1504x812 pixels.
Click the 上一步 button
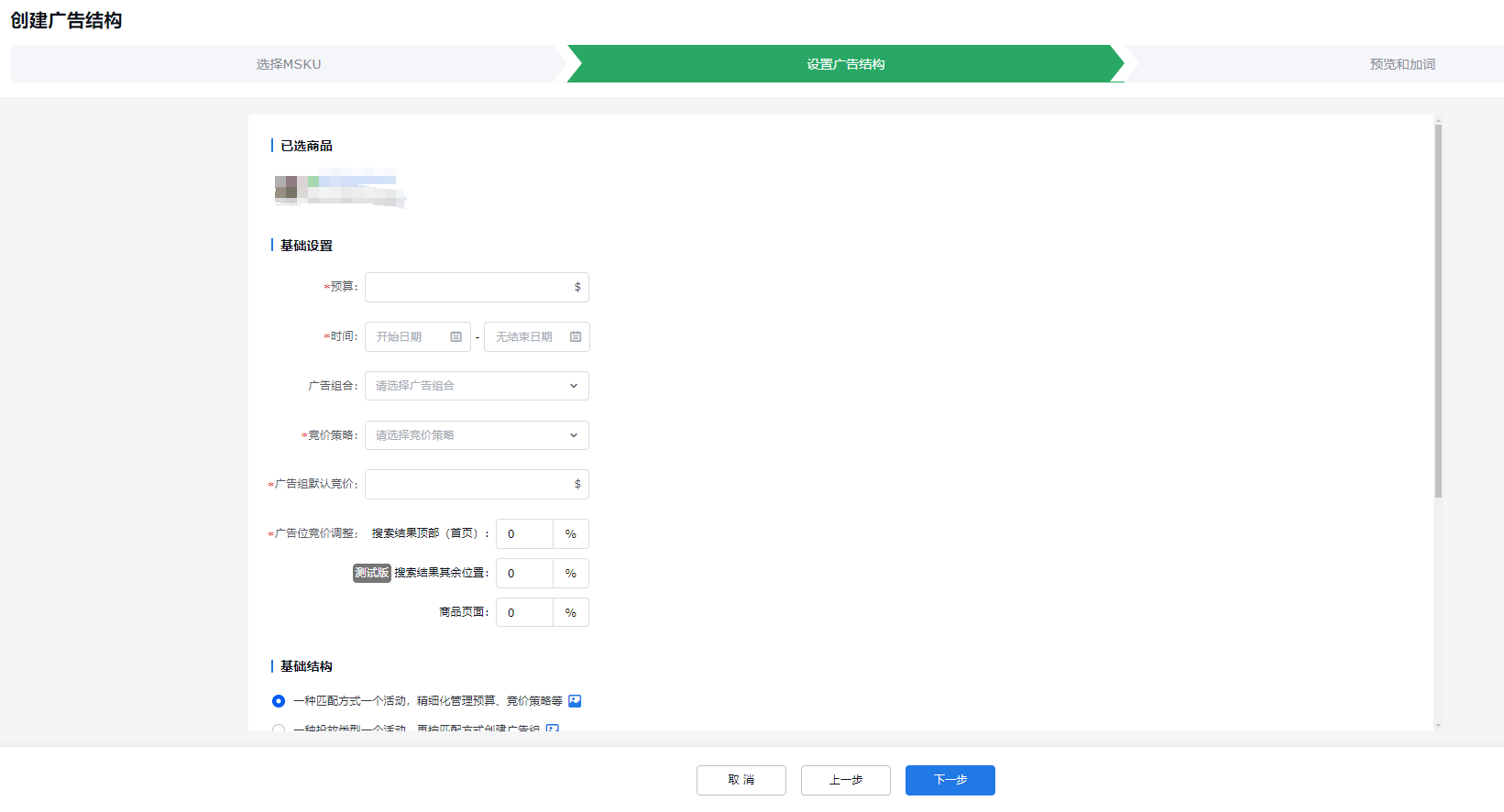[x=846, y=780]
